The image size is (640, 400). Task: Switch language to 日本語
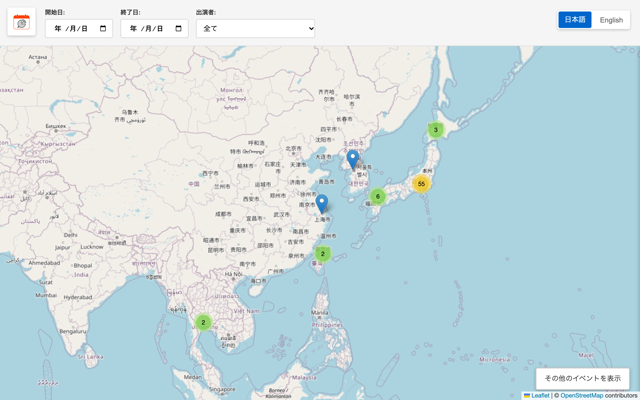(575, 20)
